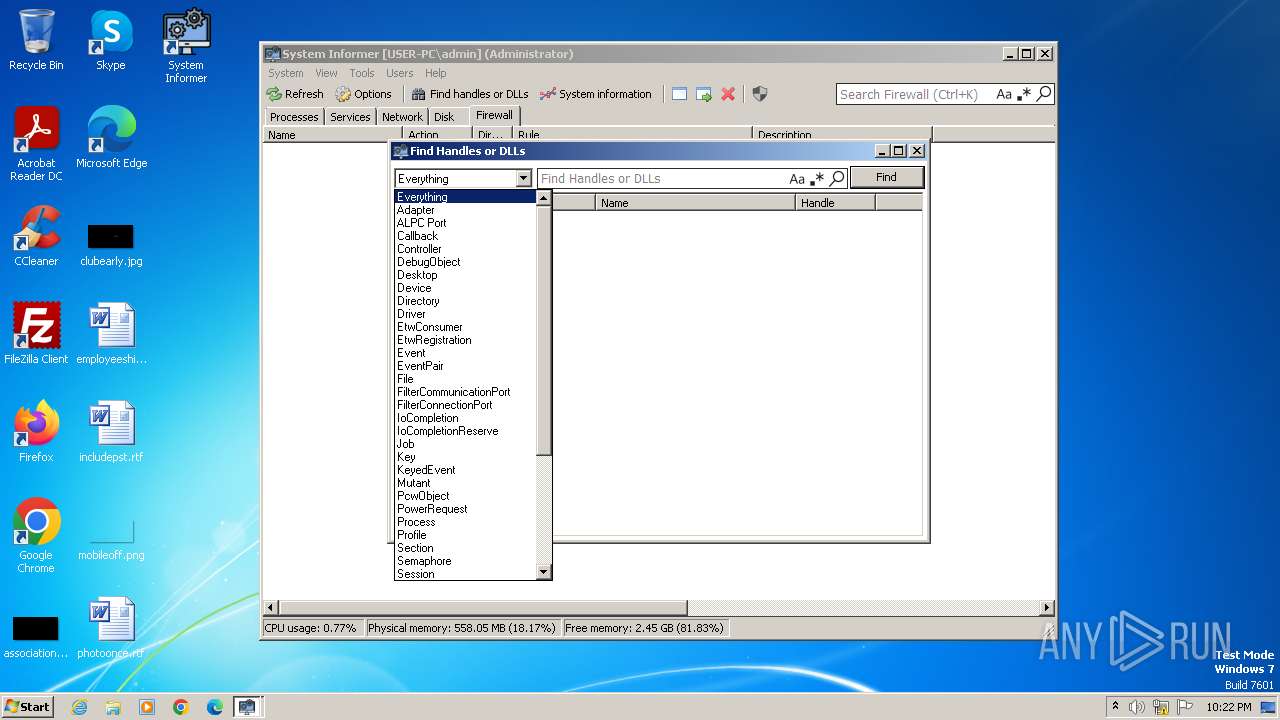Click dropdown list scroll down arrow
This screenshot has height=720, width=1280.
(x=544, y=572)
